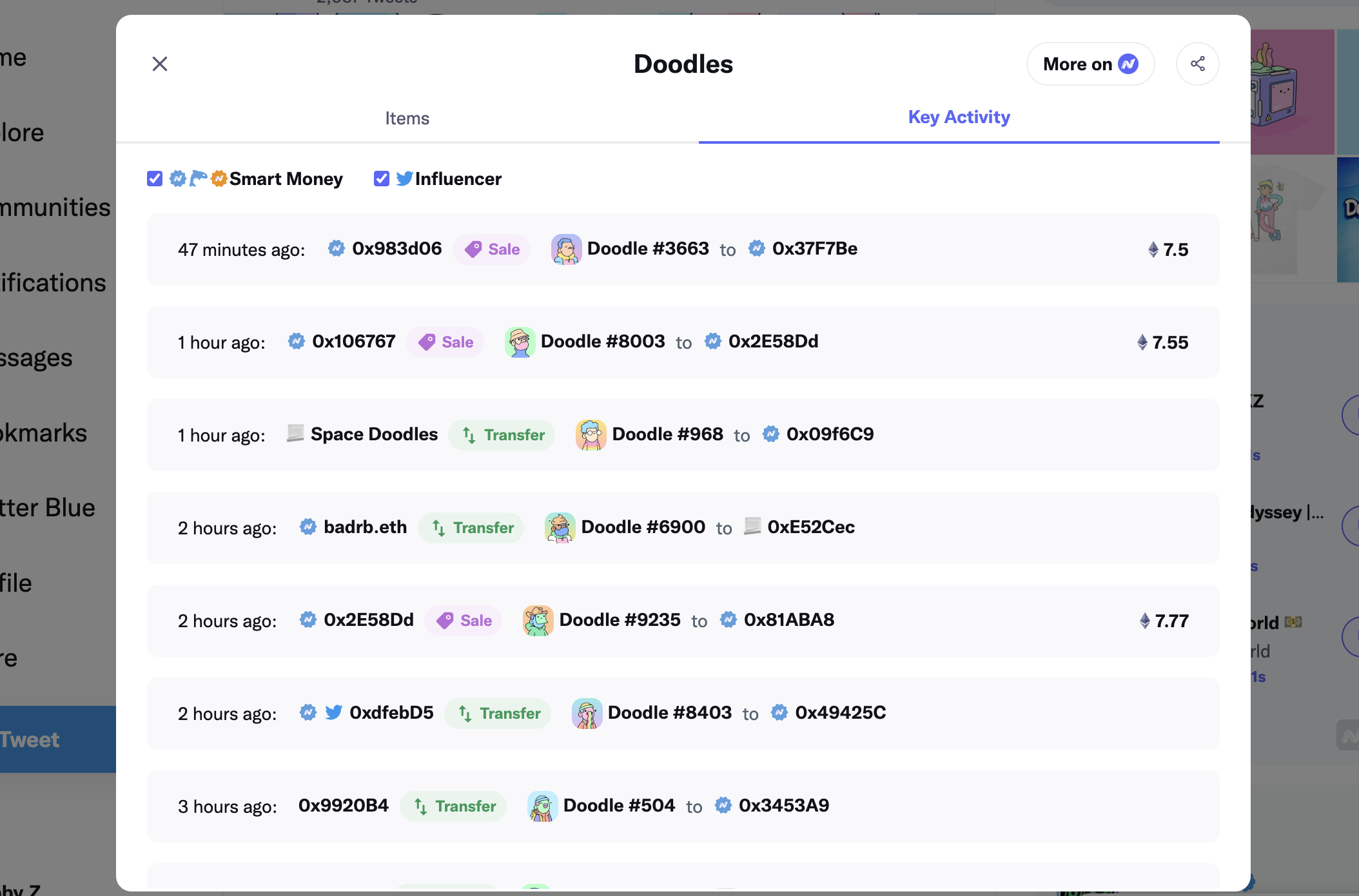Click the Doodle #968 avatar icon

(591, 435)
